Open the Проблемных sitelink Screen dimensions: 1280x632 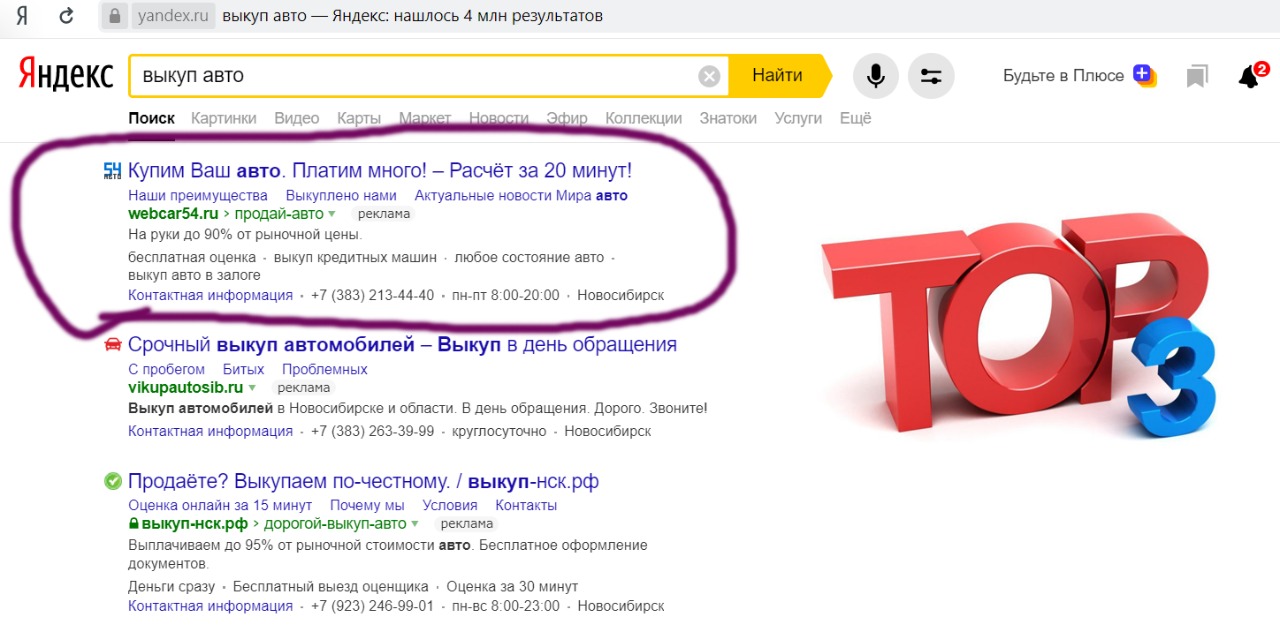pos(325,369)
